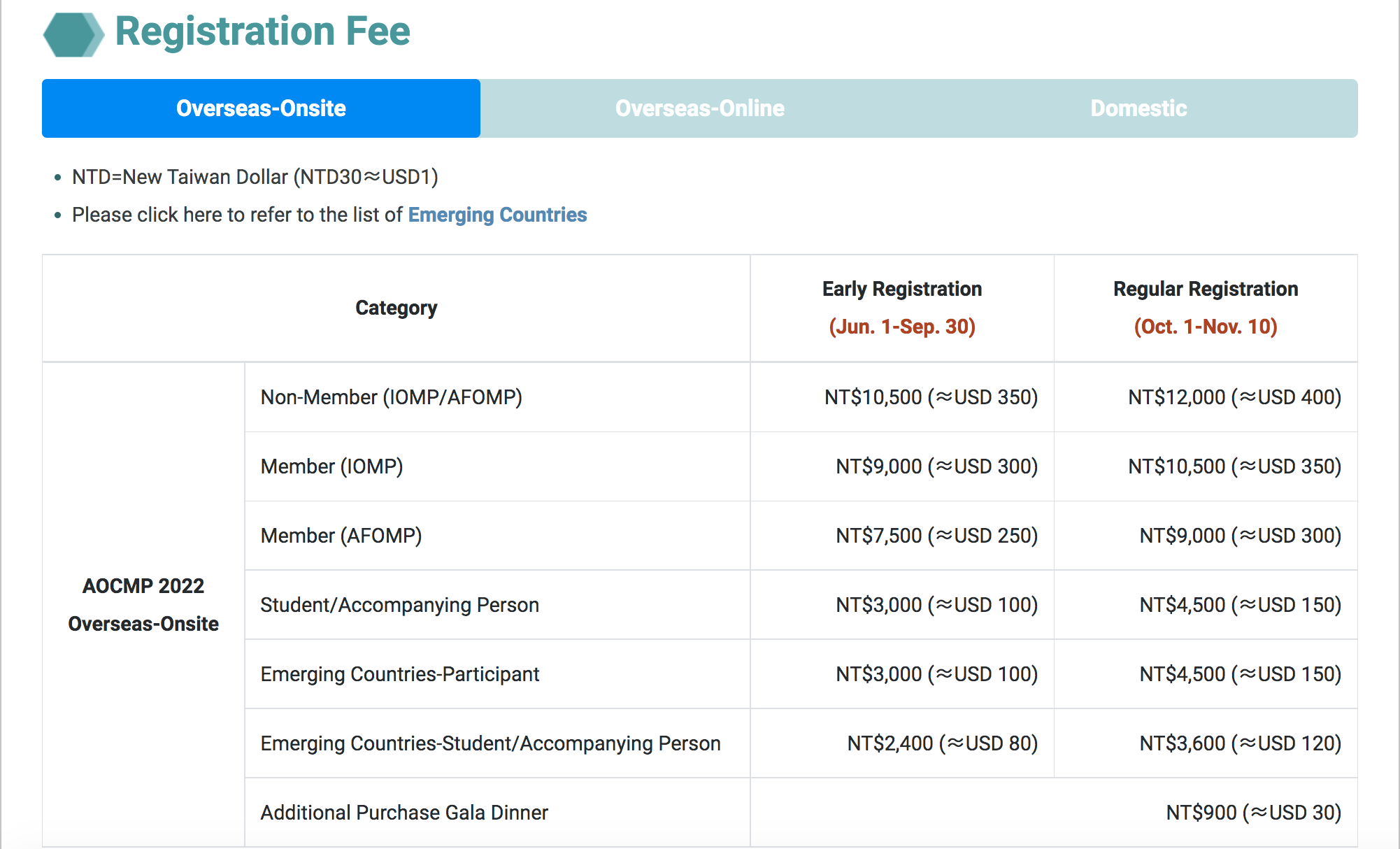Open the Domestic tab
The height and width of the screenshot is (849, 1400).
pyautogui.click(x=1138, y=108)
